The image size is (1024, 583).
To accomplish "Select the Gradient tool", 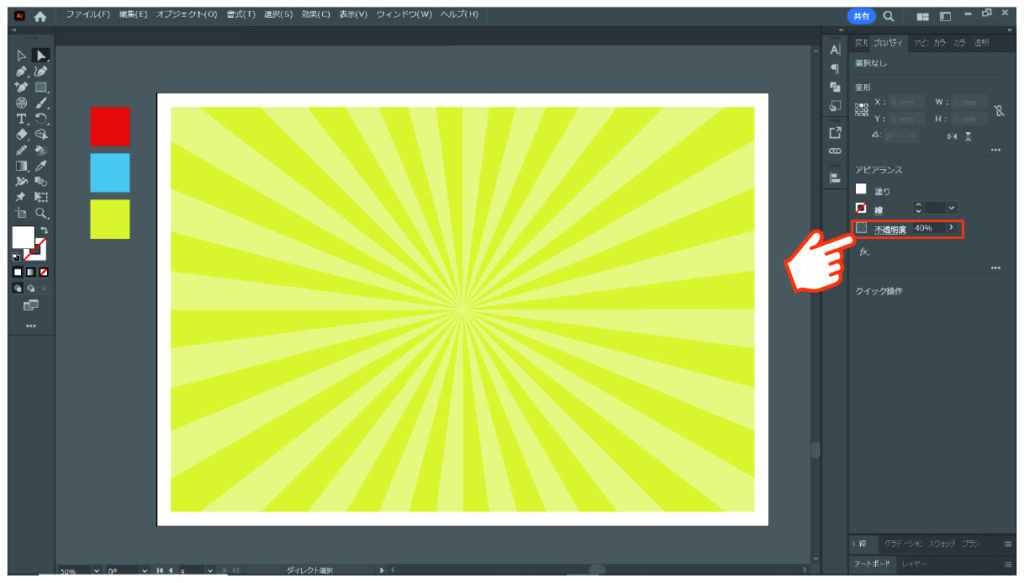I will (21, 166).
